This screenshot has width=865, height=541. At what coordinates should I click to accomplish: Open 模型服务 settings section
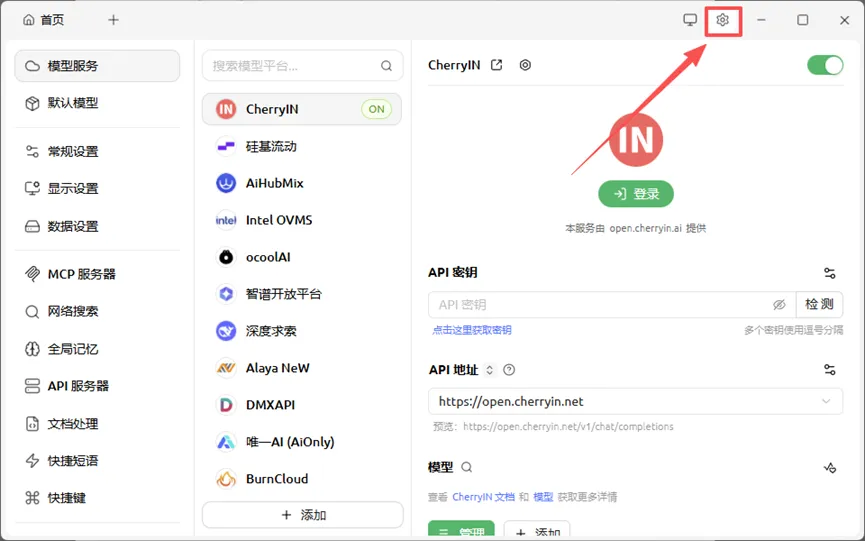(97, 66)
